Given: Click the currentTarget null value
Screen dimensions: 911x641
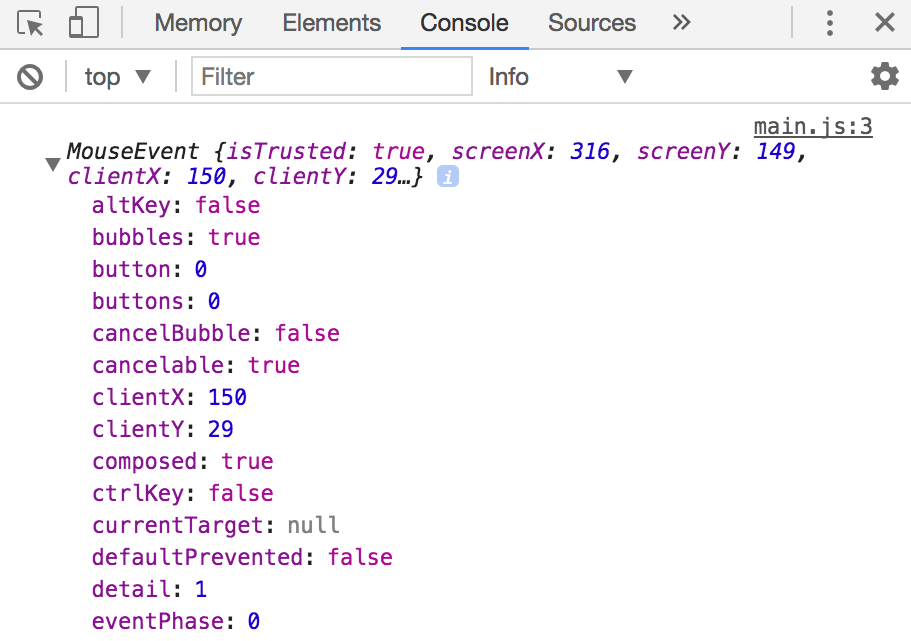Looking at the screenshot, I should coord(313,525).
